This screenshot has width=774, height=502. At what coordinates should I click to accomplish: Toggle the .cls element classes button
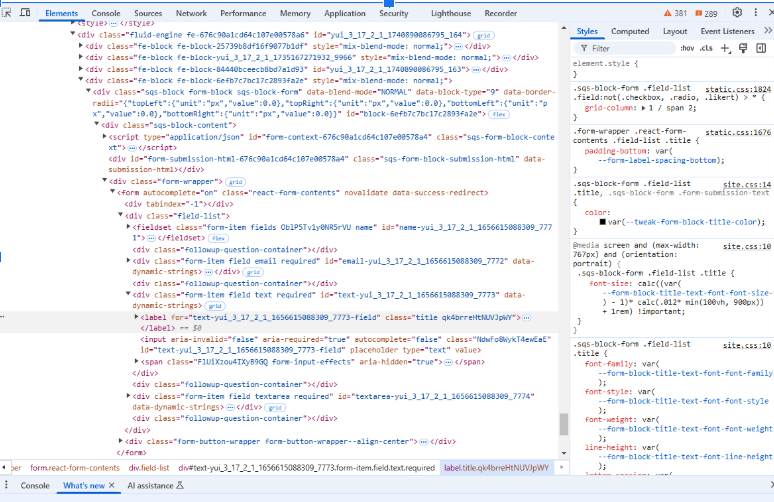pyautogui.click(x=706, y=48)
